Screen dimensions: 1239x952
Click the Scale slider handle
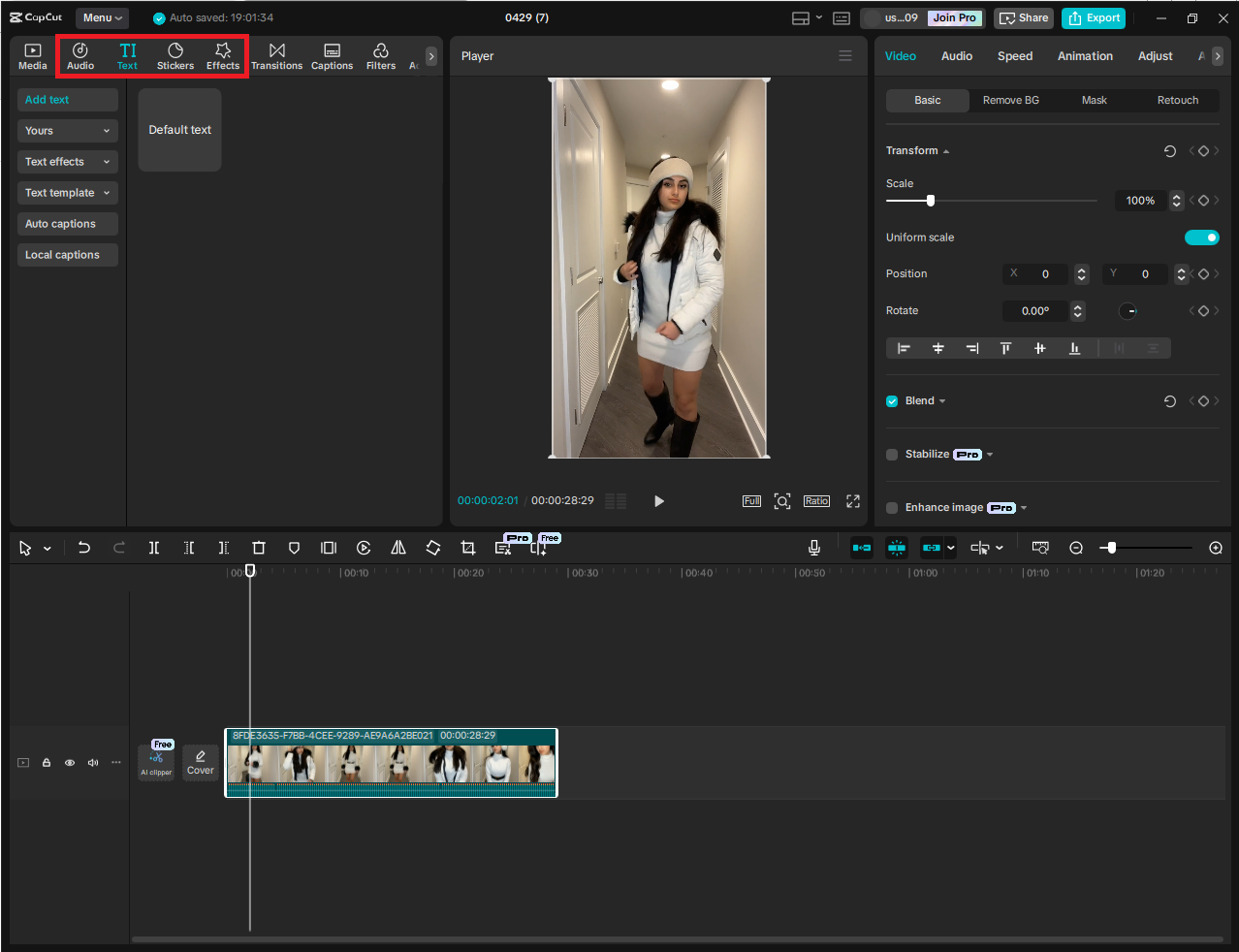(931, 201)
